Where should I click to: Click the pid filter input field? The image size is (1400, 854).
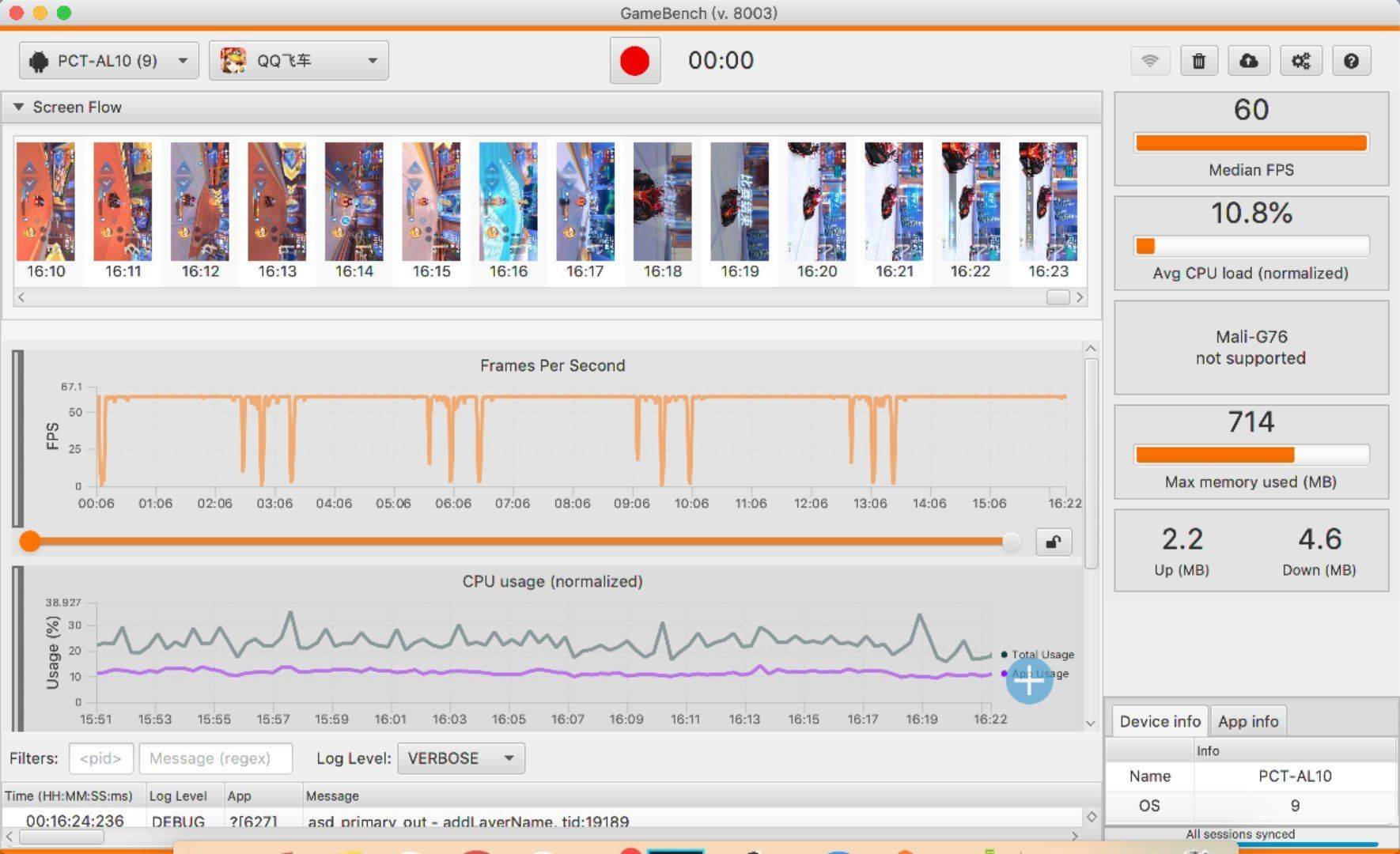[x=100, y=758]
